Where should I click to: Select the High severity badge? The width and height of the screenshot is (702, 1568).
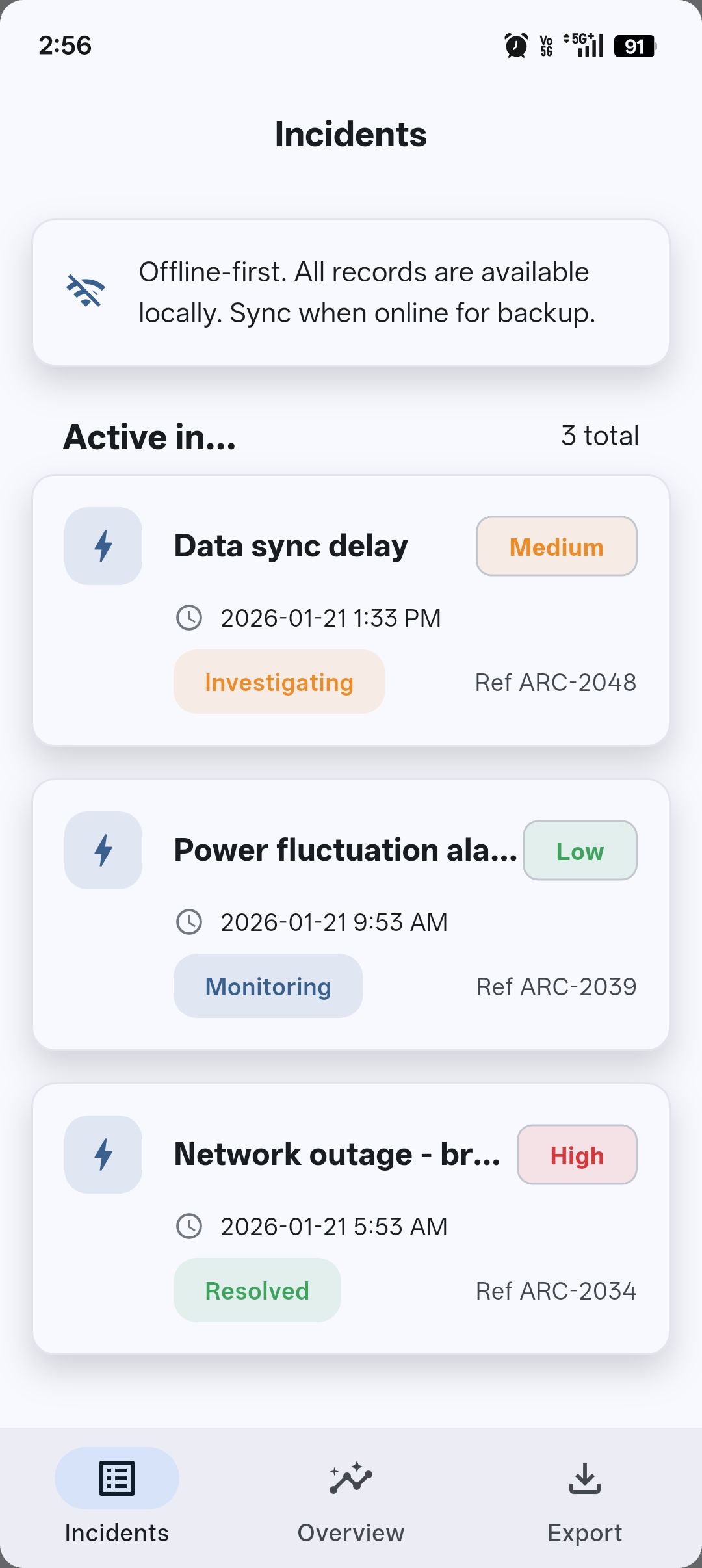(577, 1155)
